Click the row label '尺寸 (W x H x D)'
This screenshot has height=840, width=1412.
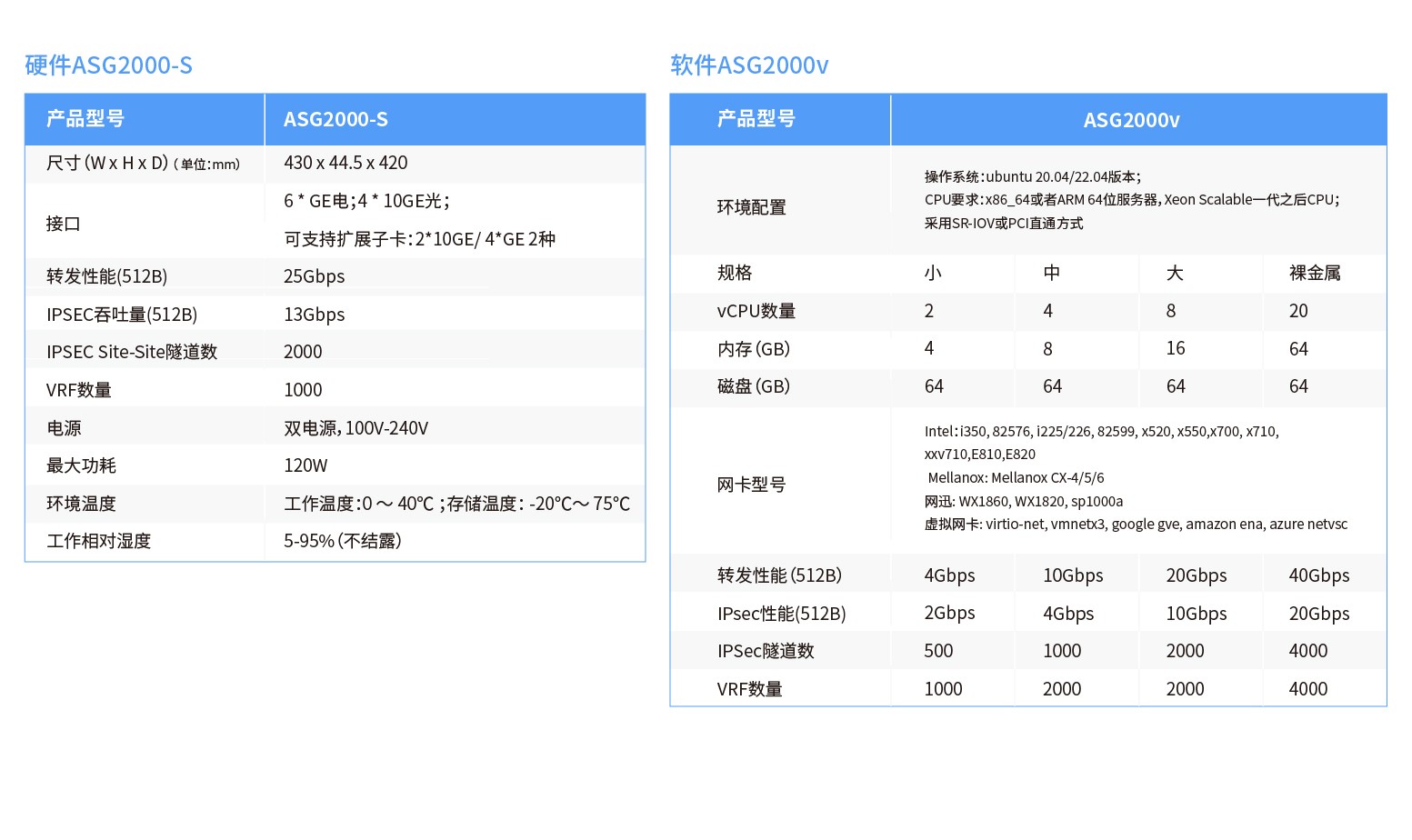pyautogui.click(x=107, y=164)
